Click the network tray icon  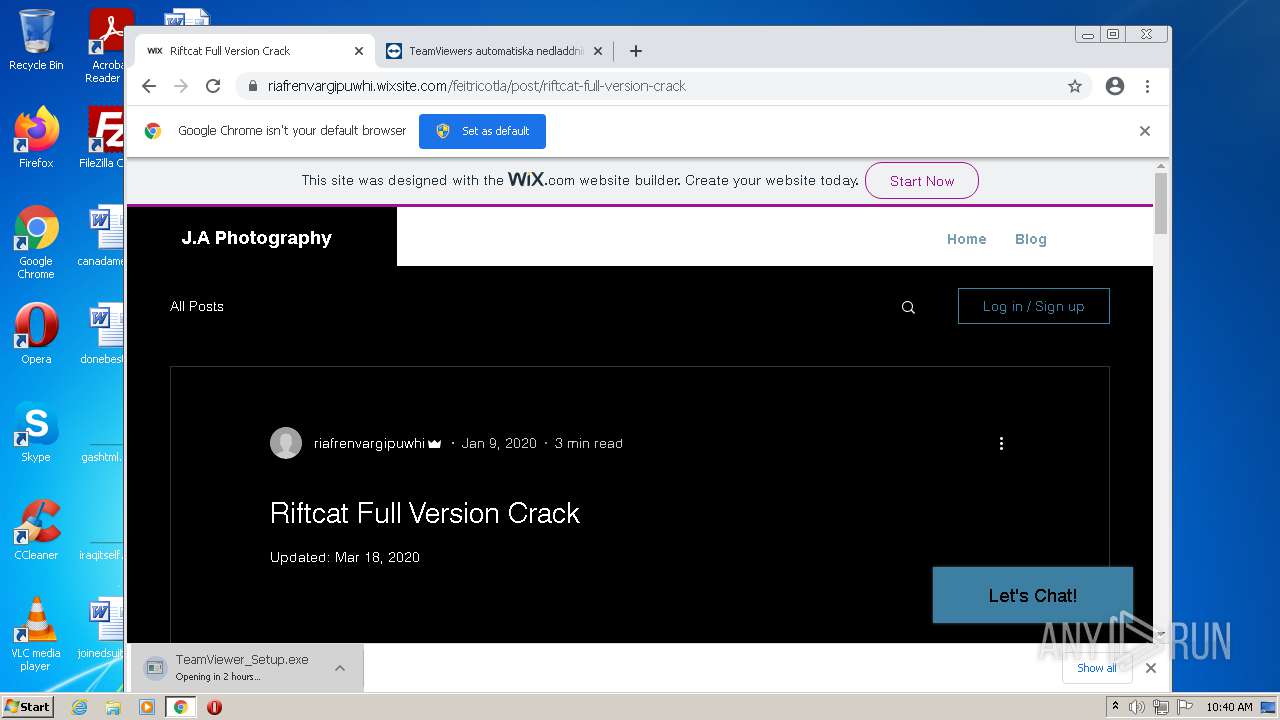[x=1161, y=707]
